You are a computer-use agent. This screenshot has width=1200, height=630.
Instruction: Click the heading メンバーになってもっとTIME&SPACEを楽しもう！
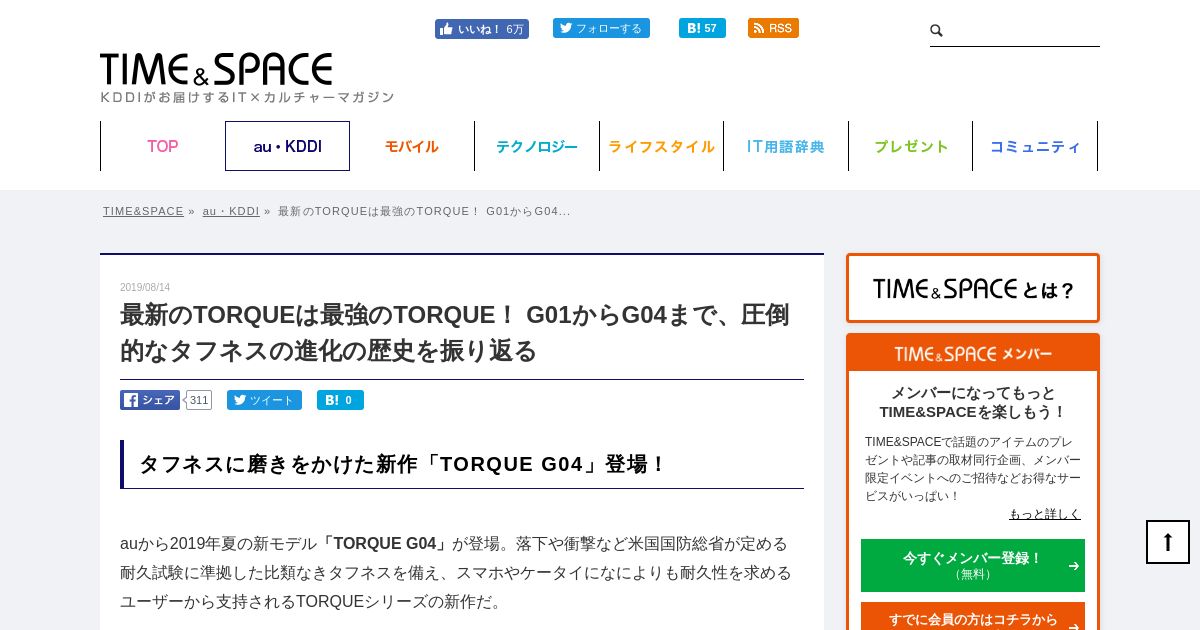[973, 402]
